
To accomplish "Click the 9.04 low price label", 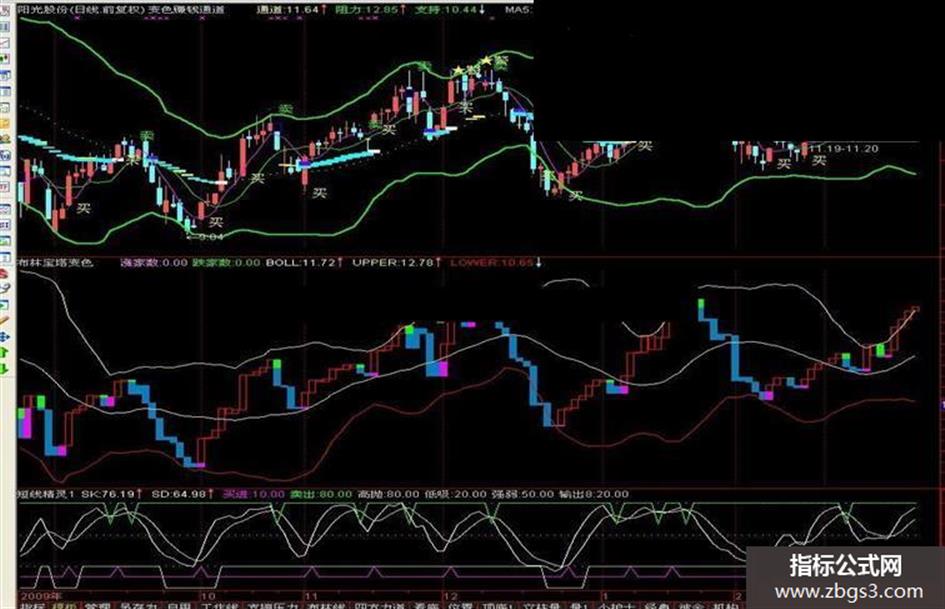I will (205, 237).
